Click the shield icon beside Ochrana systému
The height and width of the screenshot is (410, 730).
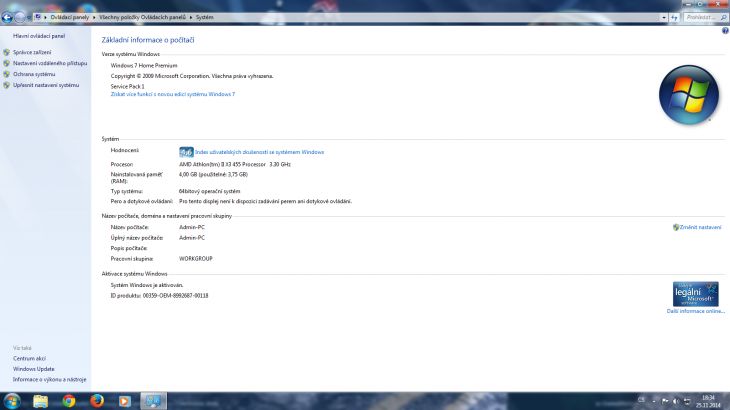pos(7,74)
